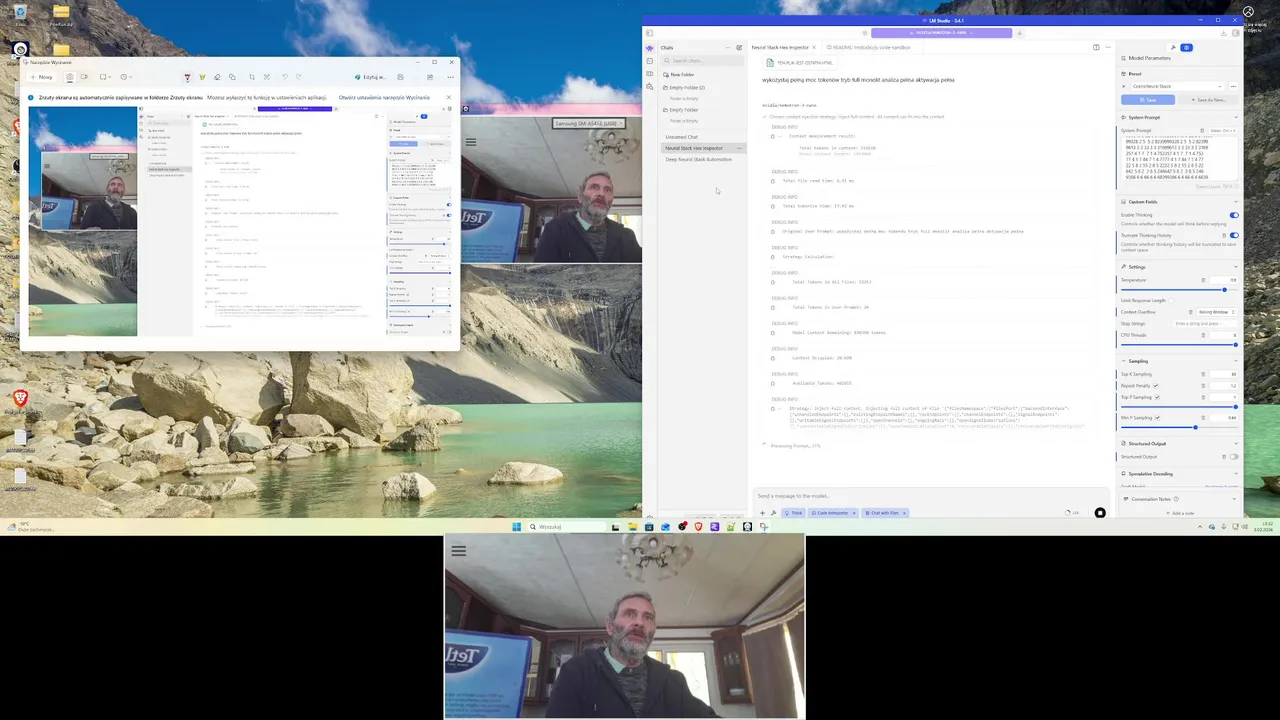Image resolution: width=1280 pixels, height=720 pixels.
Task: Collapse the Custom Fields section
Action: click(1236, 201)
